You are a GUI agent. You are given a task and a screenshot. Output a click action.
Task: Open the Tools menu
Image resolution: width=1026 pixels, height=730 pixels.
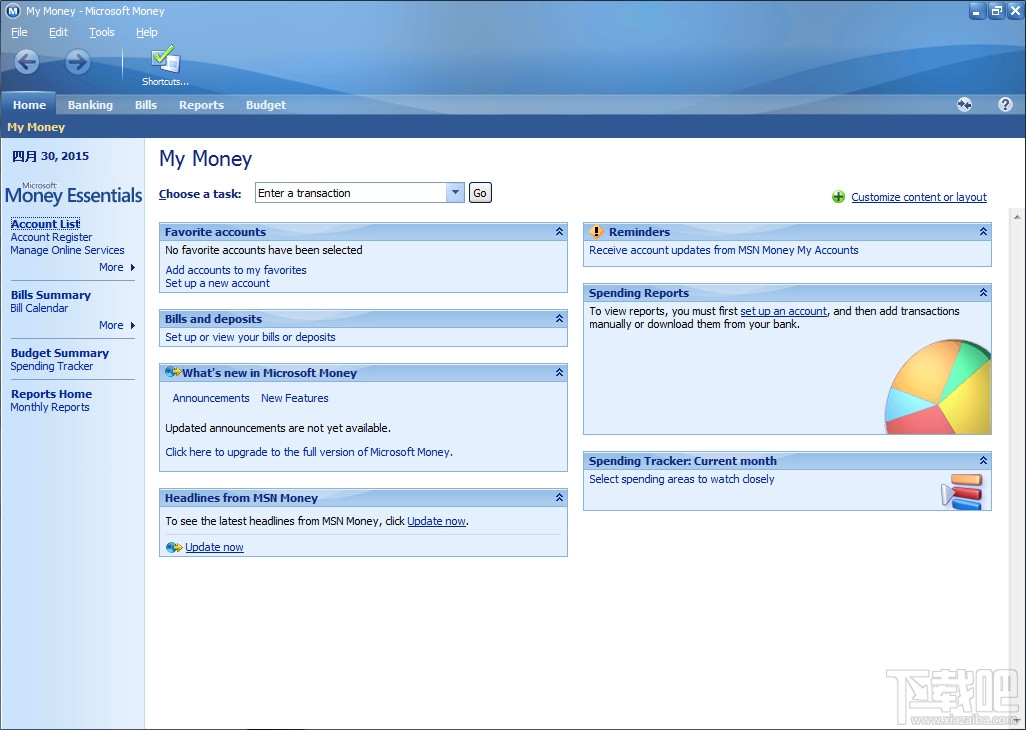click(101, 32)
